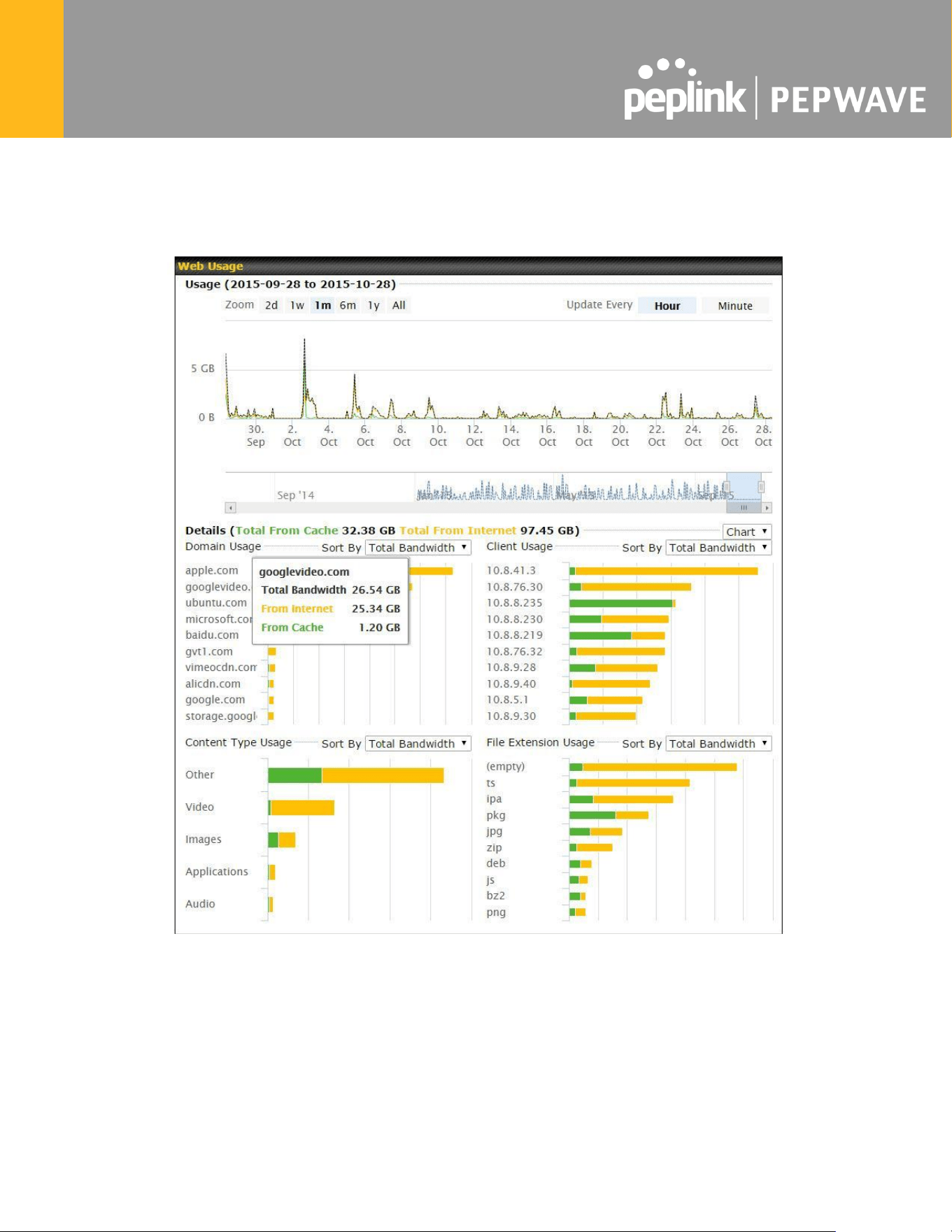This screenshot has height=1232, width=952.
Task: Click the timeline scrollbar thumb grip
Action: [x=744, y=508]
